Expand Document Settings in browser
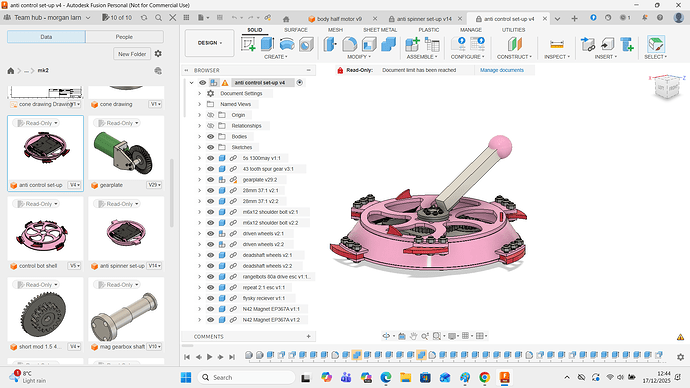This screenshot has width=690, height=388. tap(199, 93)
